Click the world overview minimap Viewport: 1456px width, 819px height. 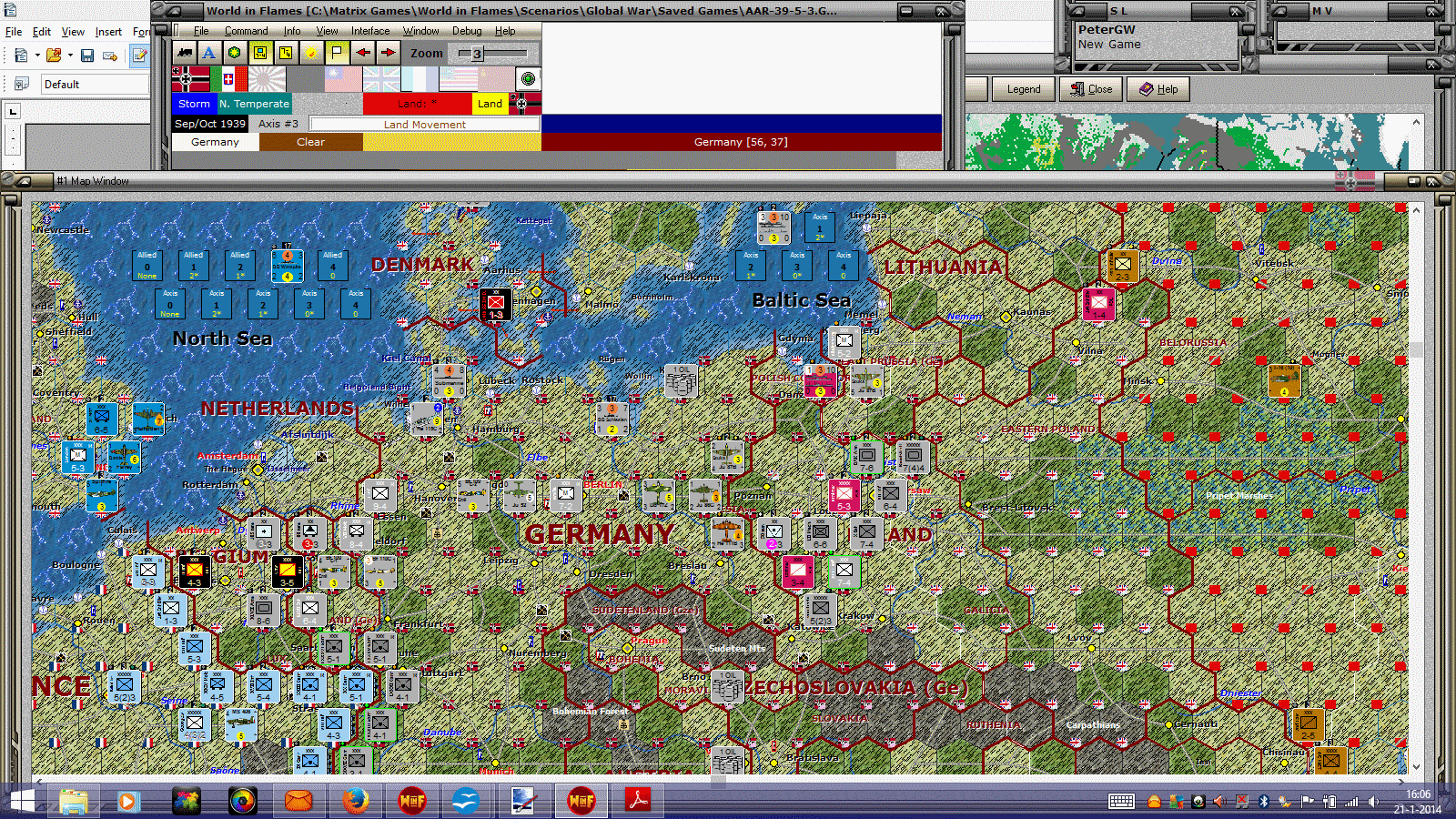1188,142
